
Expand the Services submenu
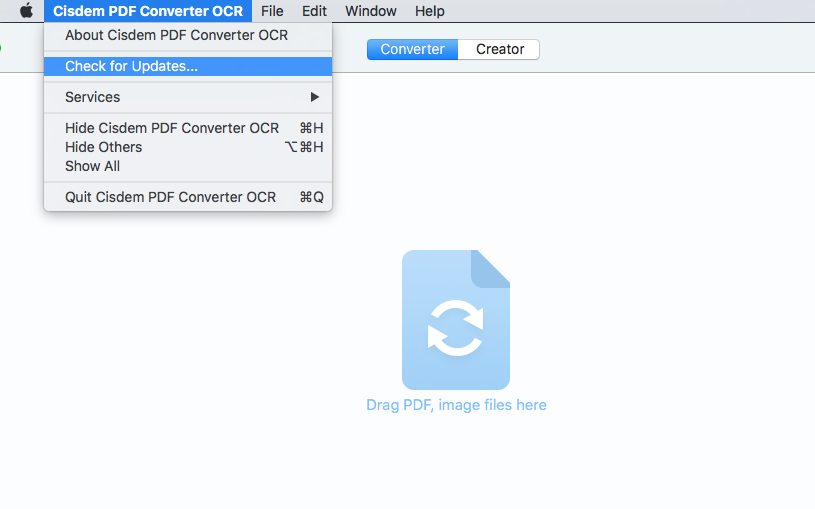[188, 97]
